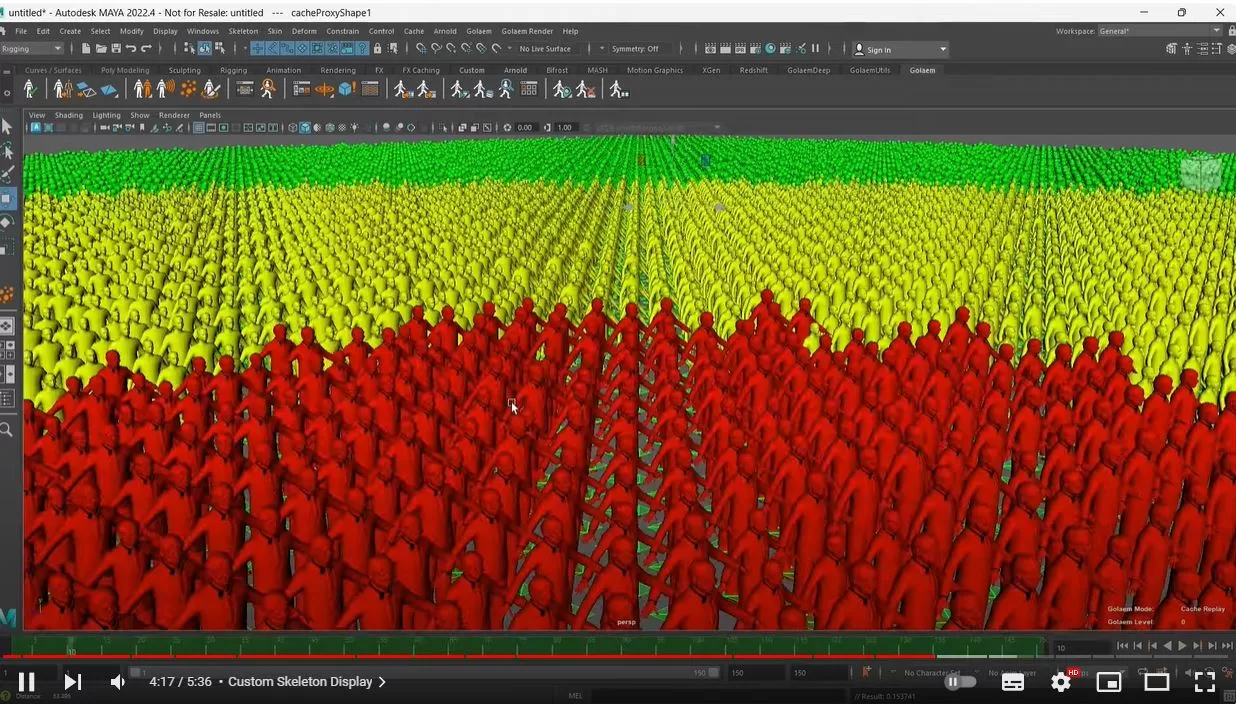Click the save scene icon in status line
Viewport: 1236px width, 704px height.
(116, 49)
